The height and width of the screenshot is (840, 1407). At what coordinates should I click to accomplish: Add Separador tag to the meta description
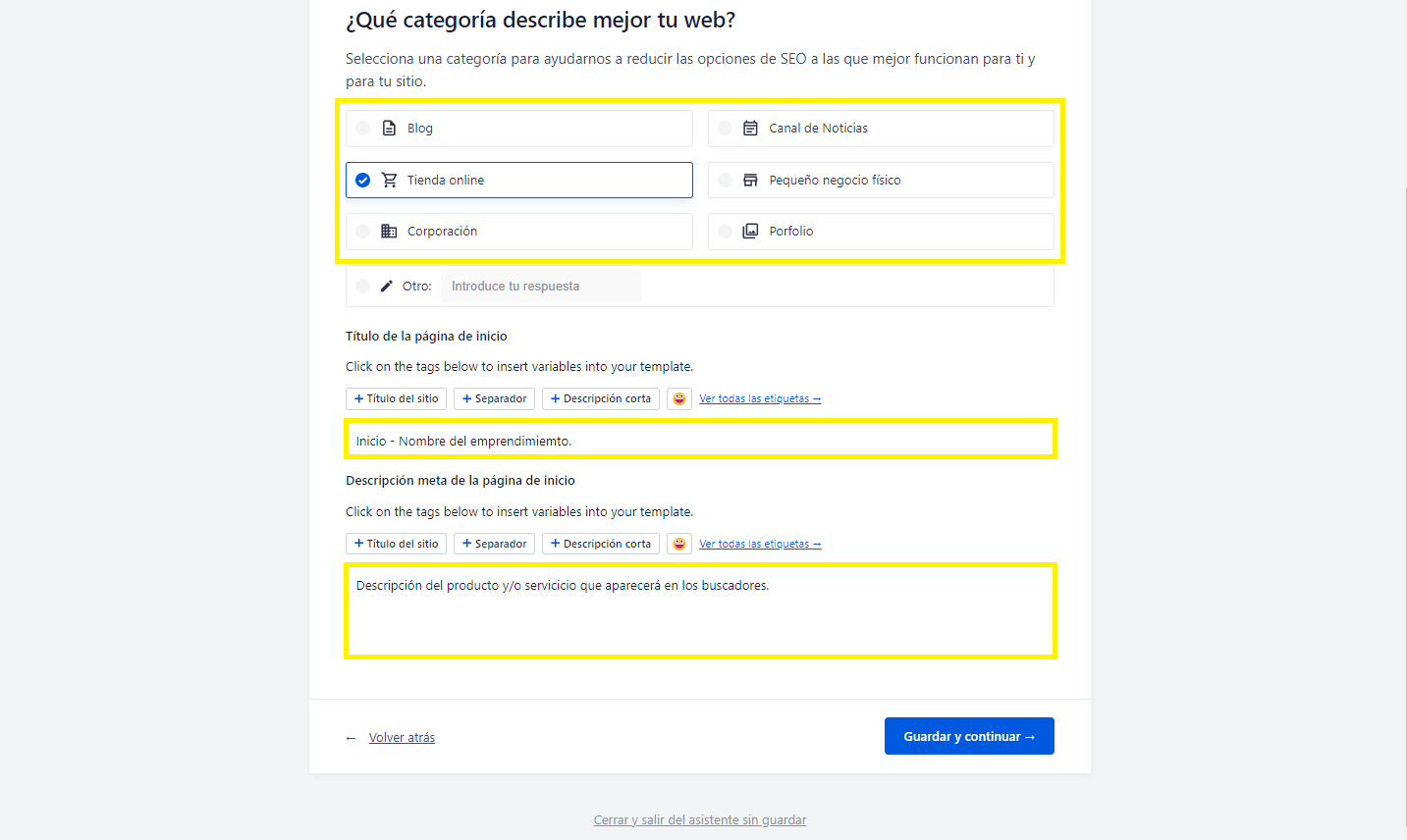point(495,544)
